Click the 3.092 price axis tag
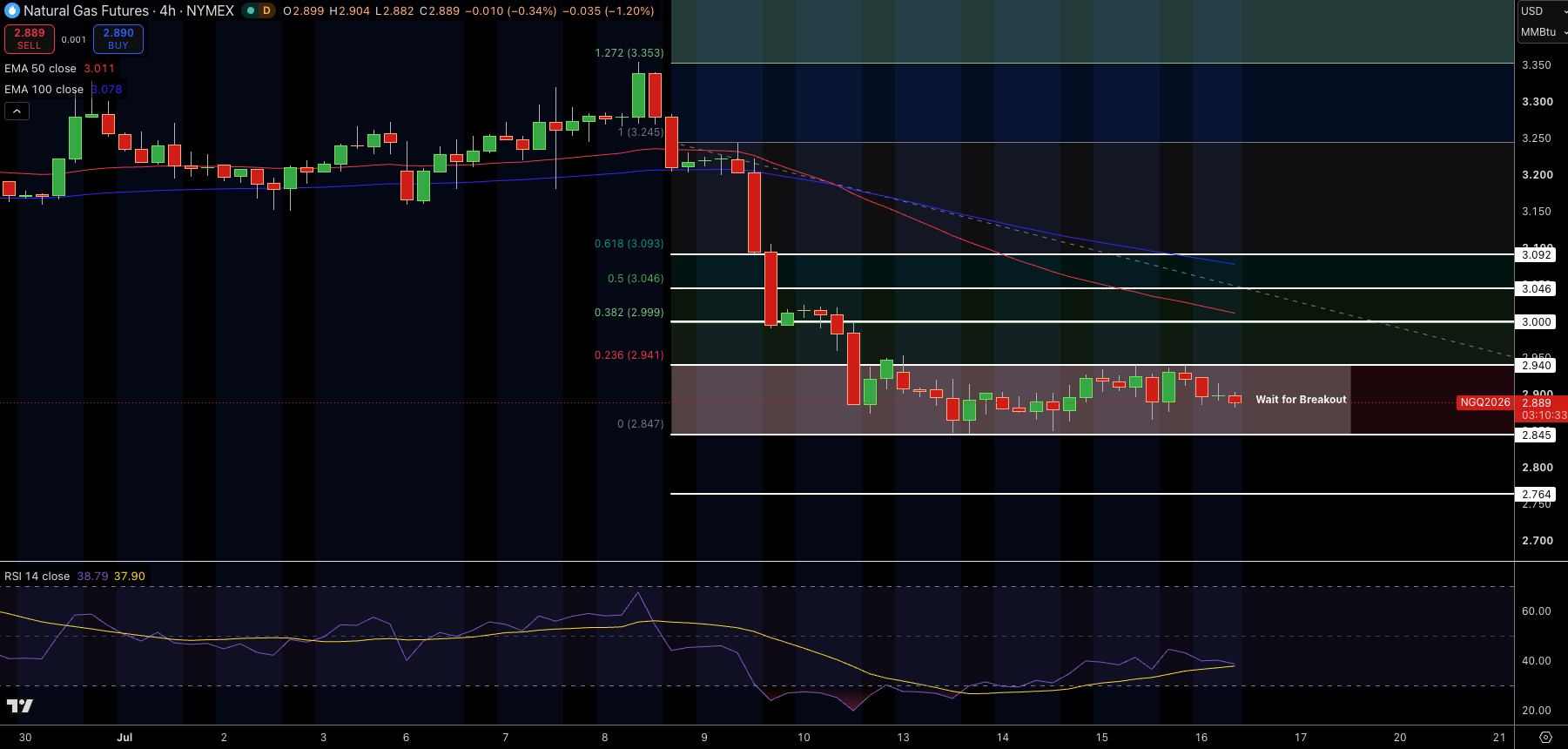This screenshot has height=749, width=1568. pyautogui.click(x=1537, y=255)
